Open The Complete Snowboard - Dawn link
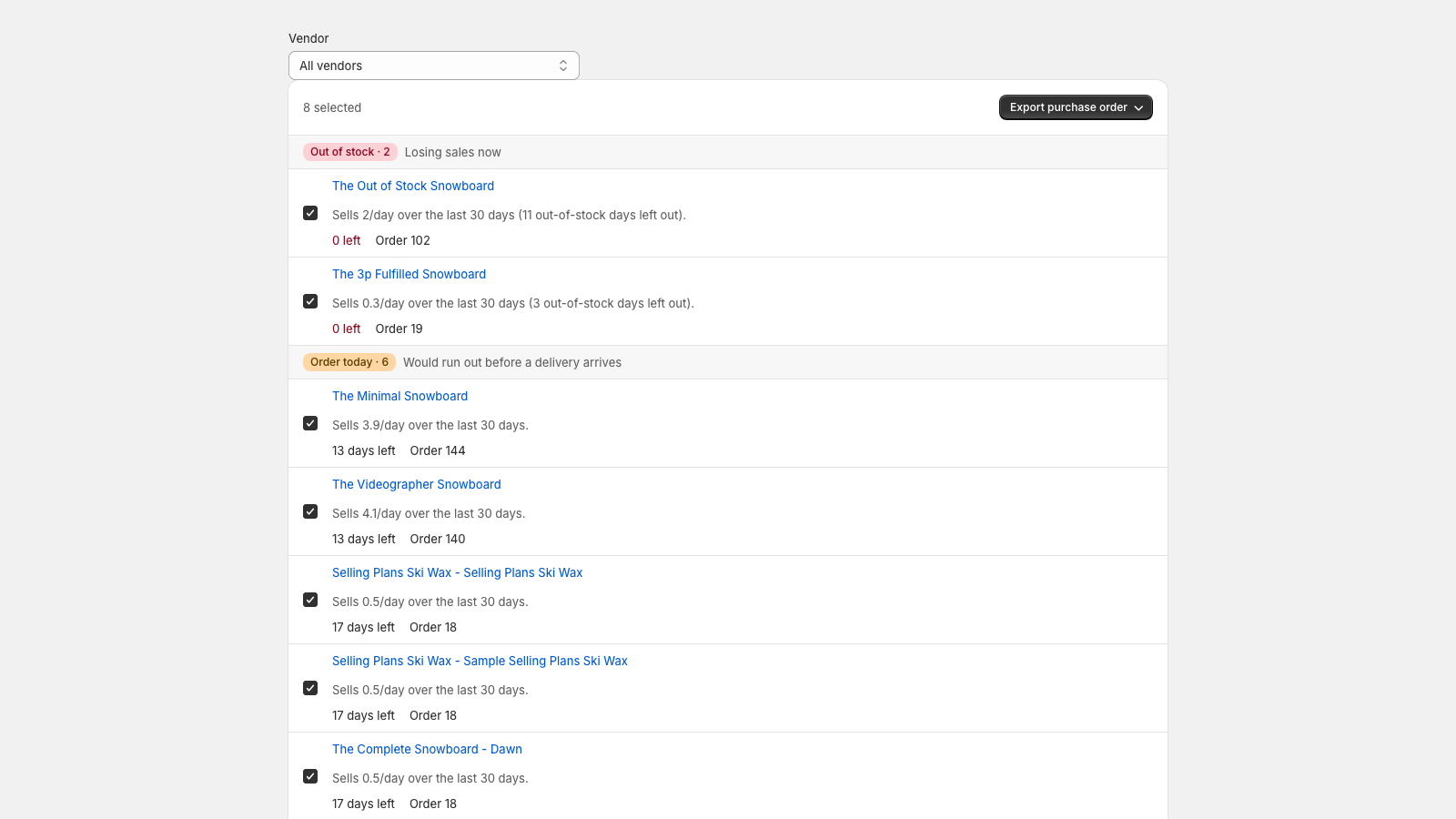The image size is (1456, 819). (427, 749)
